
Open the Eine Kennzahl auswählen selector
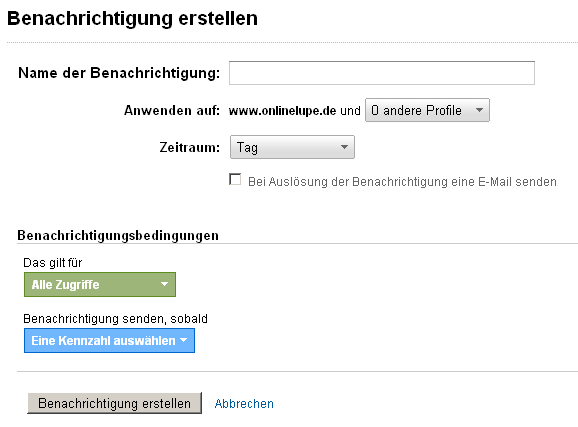(x=109, y=341)
